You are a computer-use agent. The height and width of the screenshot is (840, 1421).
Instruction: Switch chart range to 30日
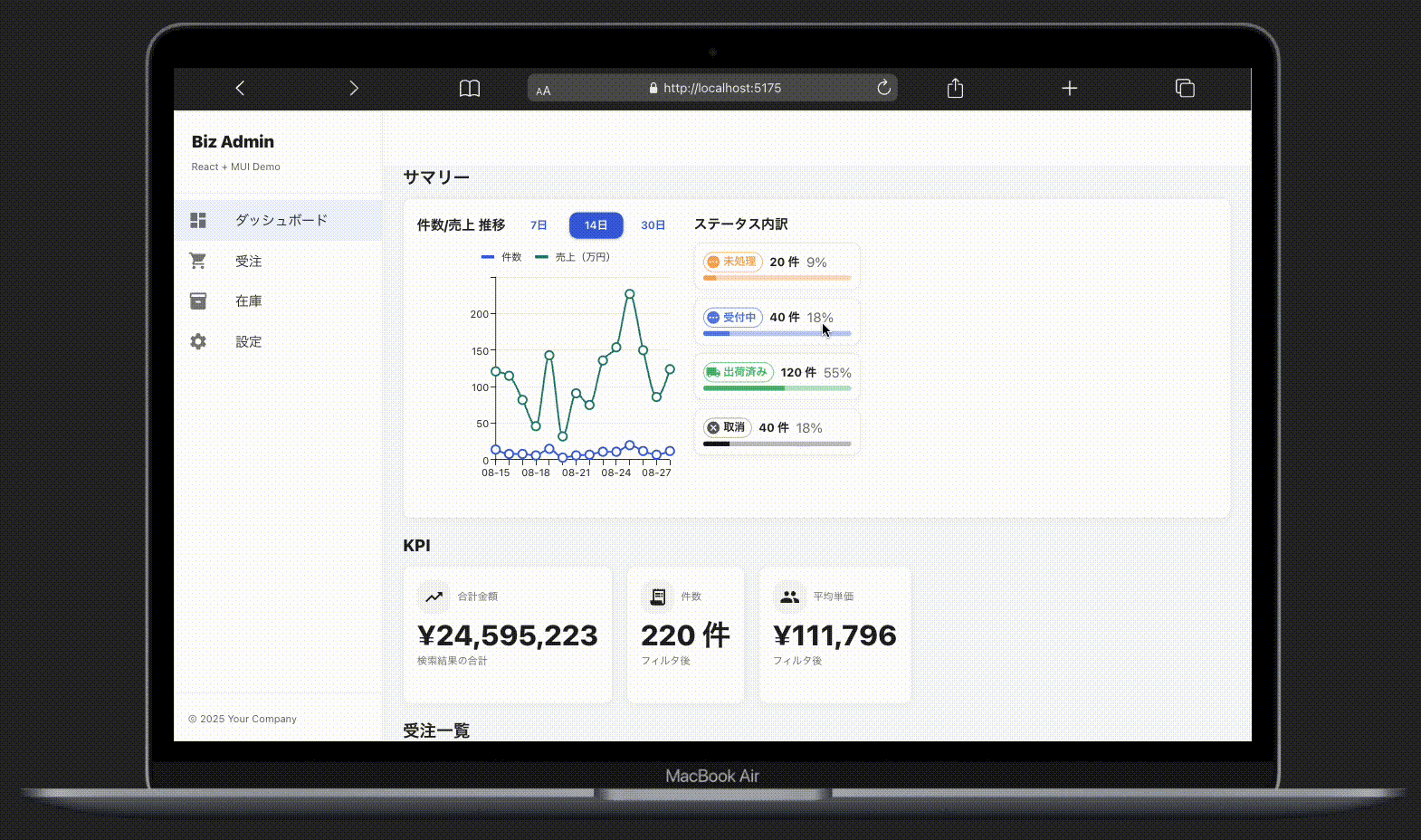653,225
